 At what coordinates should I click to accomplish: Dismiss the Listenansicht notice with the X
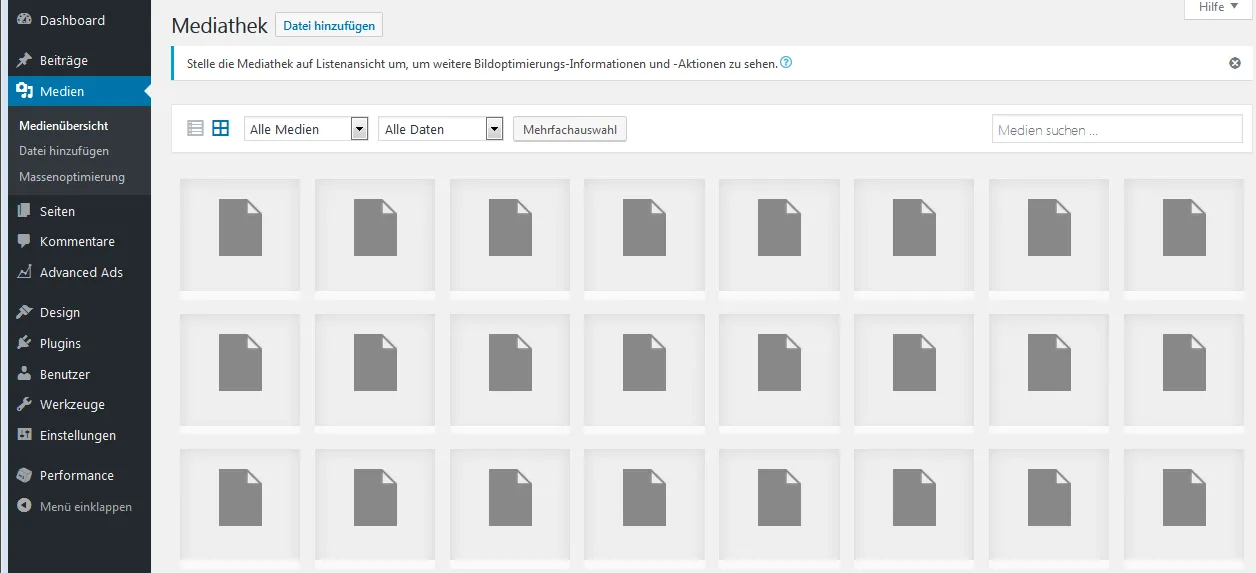(x=1235, y=63)
